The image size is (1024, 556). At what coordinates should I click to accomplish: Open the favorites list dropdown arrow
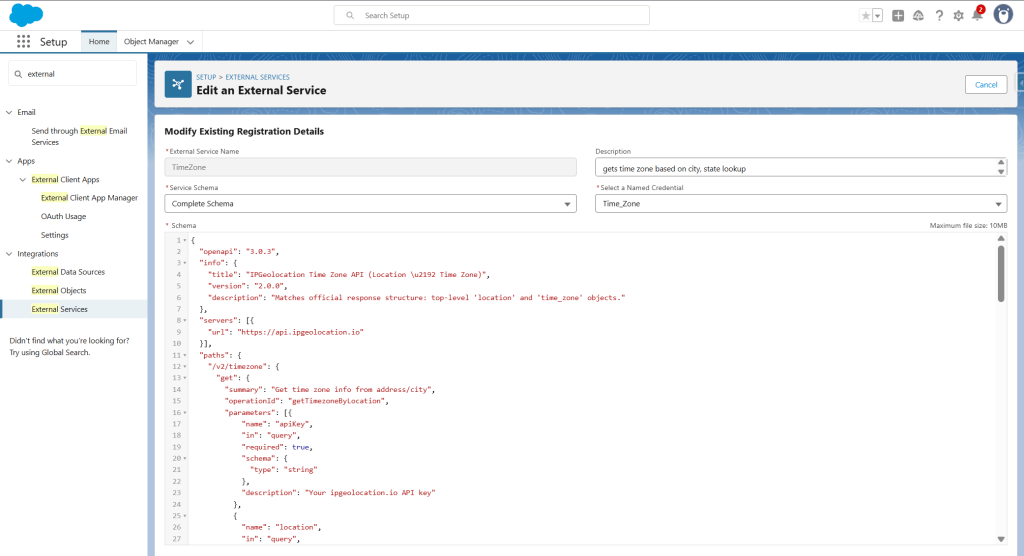pyautogui.click(x=877, y=16)
